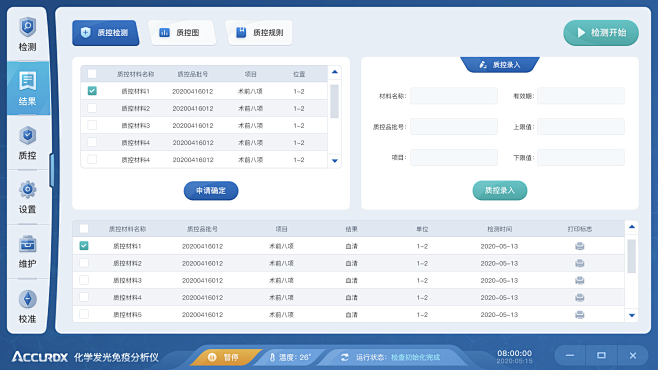Print the 质控材料4 result row
The width and height of the screenshot is (658, 370).
(580, 297)
